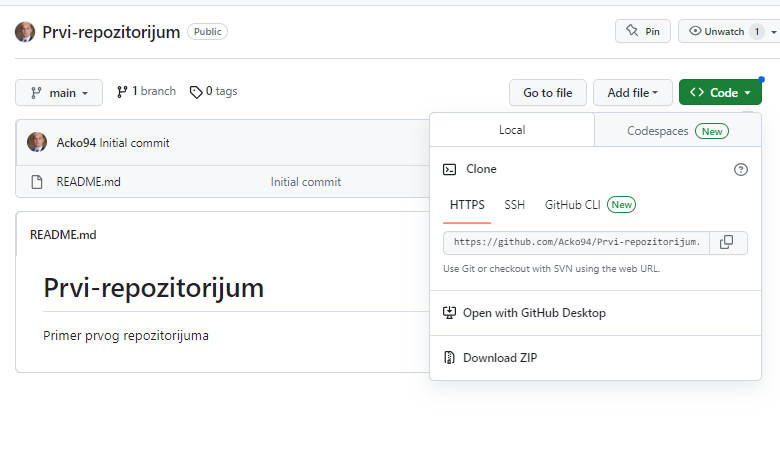780x467 pixels.
Task: Expand the Add file dropdown
Action: (632, 93)
